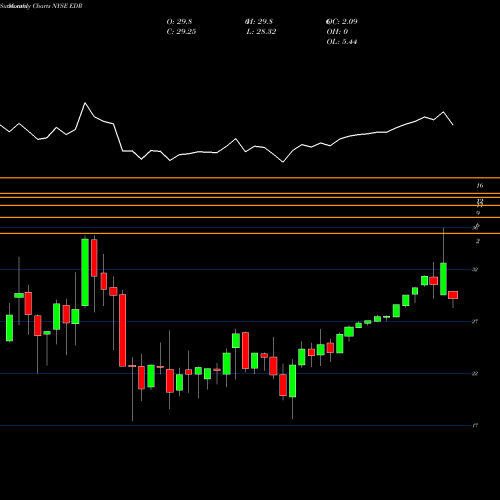
Task: Click the '9' scale label between orange lines
Action: tap(478, 213)
